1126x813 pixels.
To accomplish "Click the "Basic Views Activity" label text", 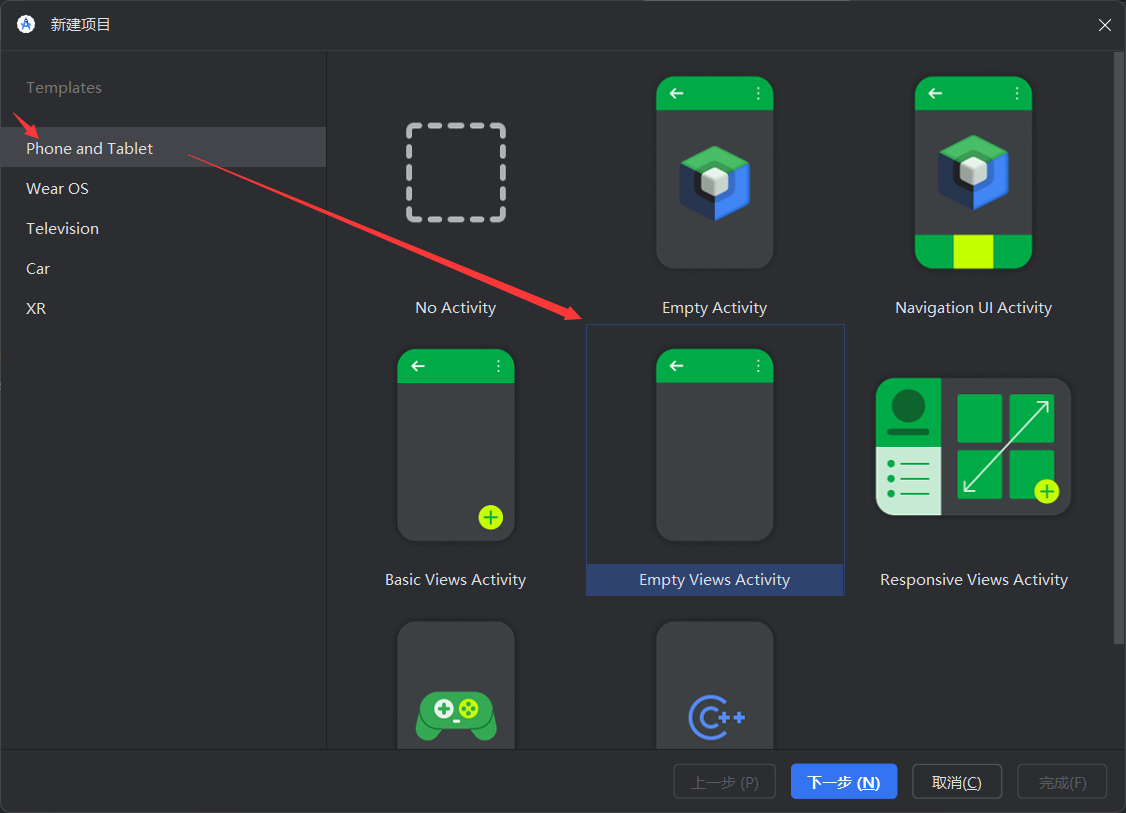I will click(455, 580).
